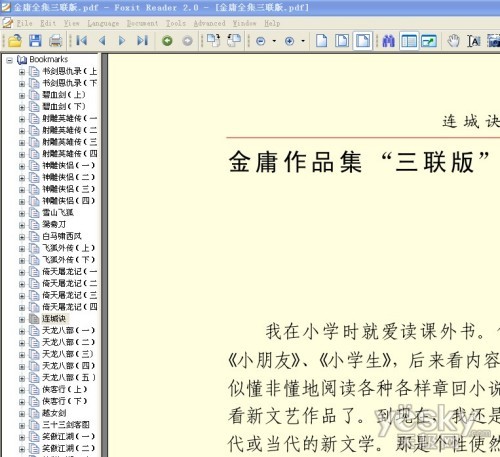500x457 pixels.
Task: Click the Open file folder icon
Action: coord(15,41)
